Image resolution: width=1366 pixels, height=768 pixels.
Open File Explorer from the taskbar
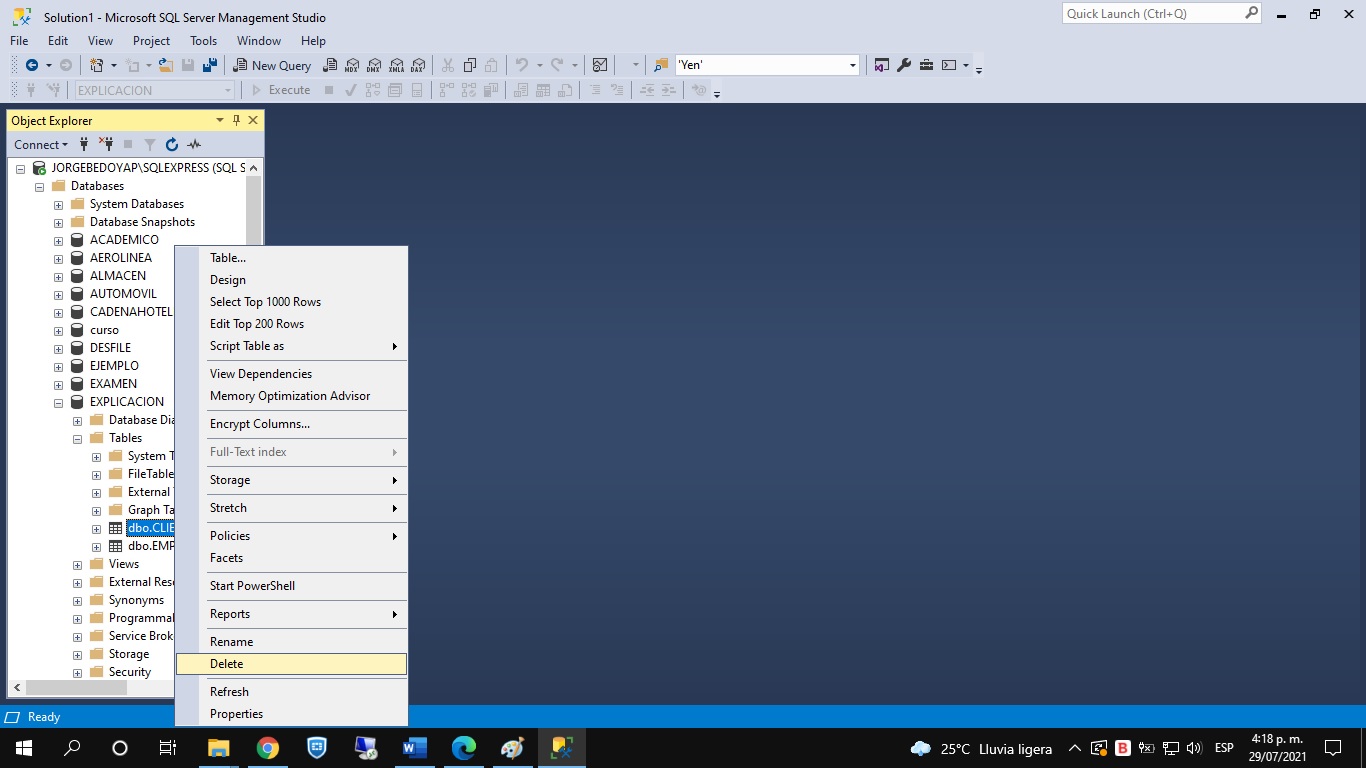218,748
